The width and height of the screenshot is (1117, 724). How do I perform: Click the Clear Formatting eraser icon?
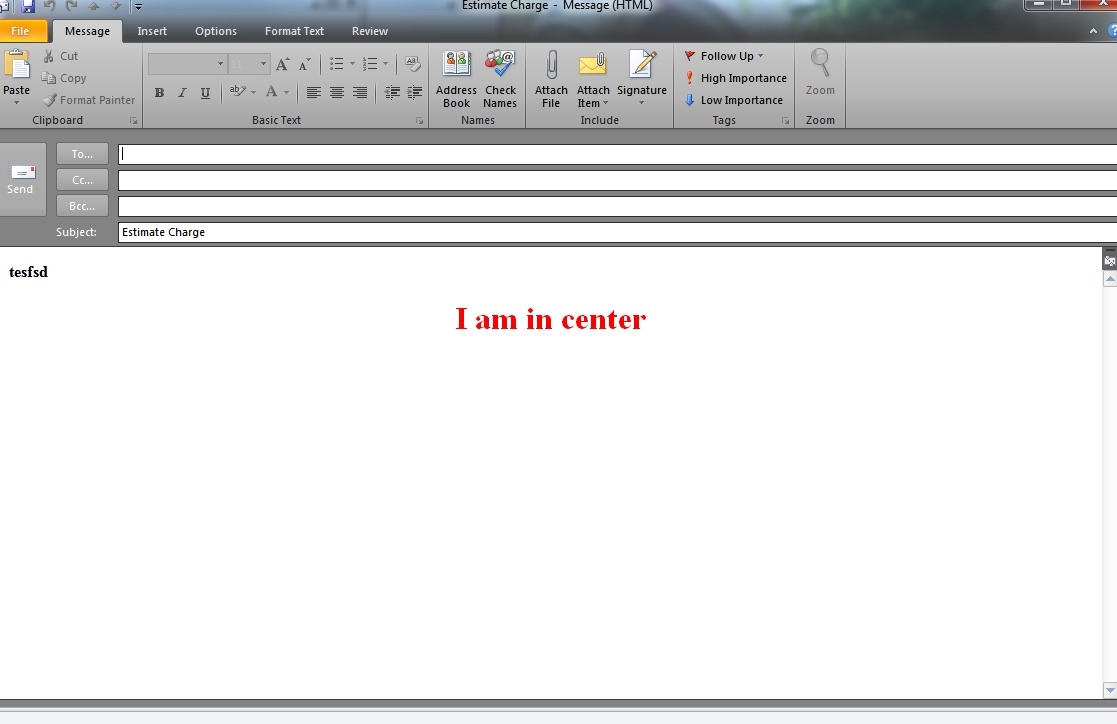pyautogui.click(x=412, y=64)
